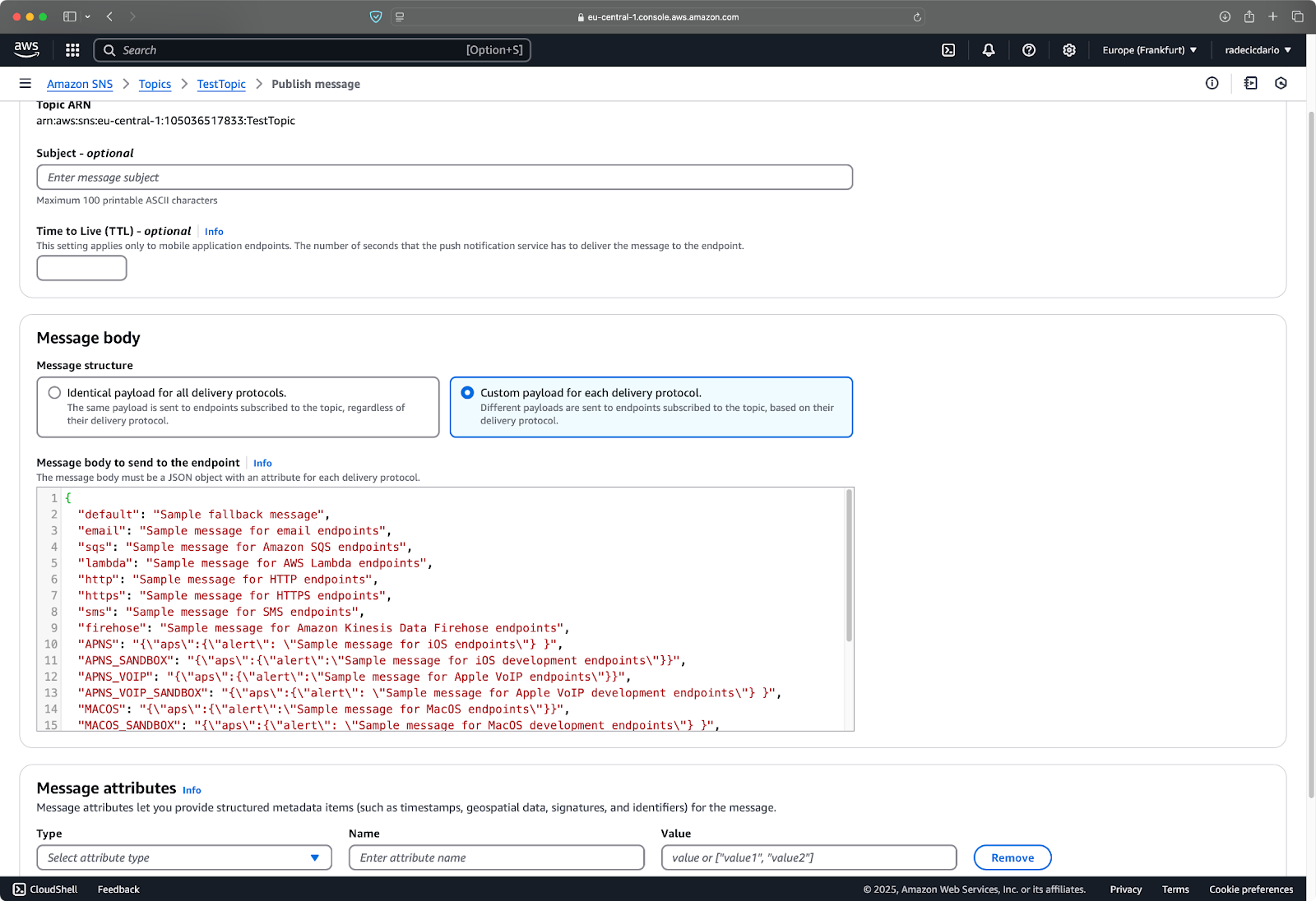Open the AWS services grid menu
This screenshot has height=901, width=1316.
pos(72,50)
